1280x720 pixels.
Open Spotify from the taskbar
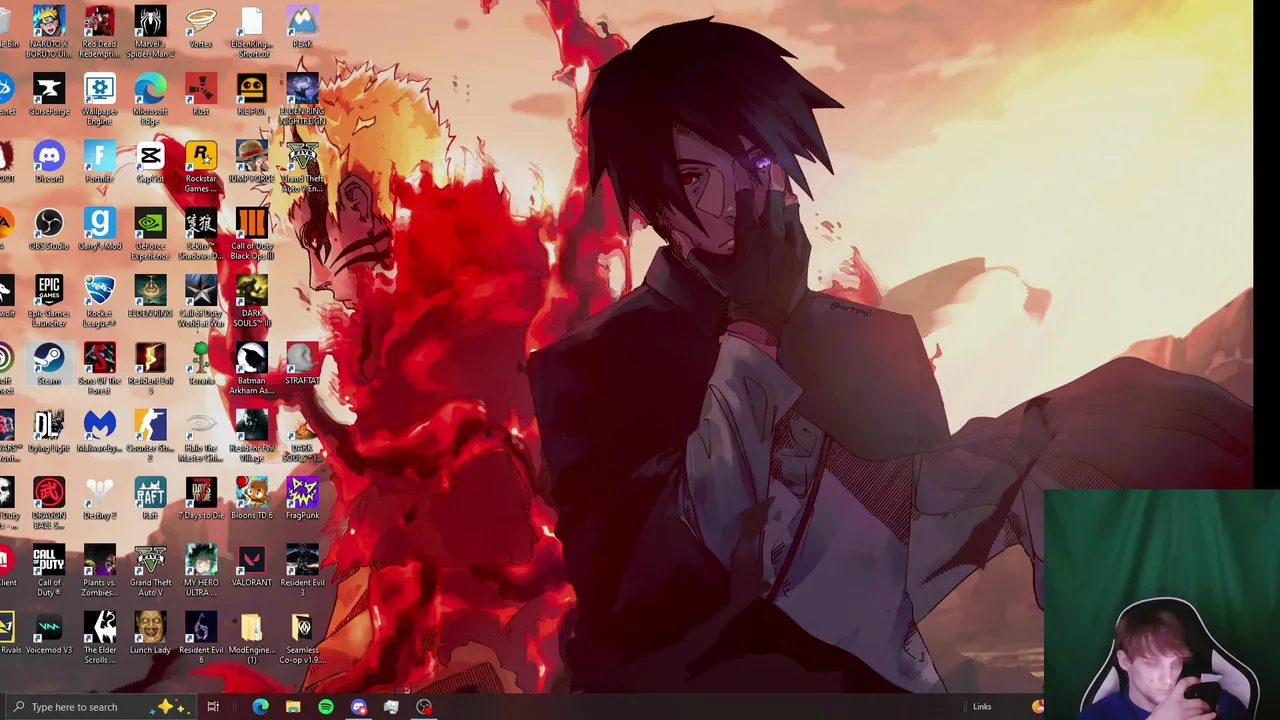[326, 707]
